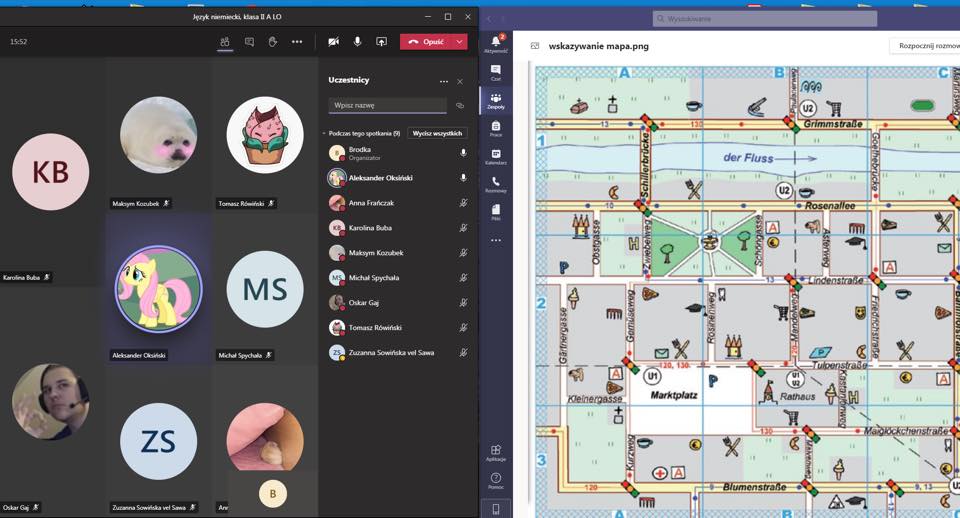The image size is (960, 518).
Task: Raise your hand in the meeting
Action: pos(272,42)
